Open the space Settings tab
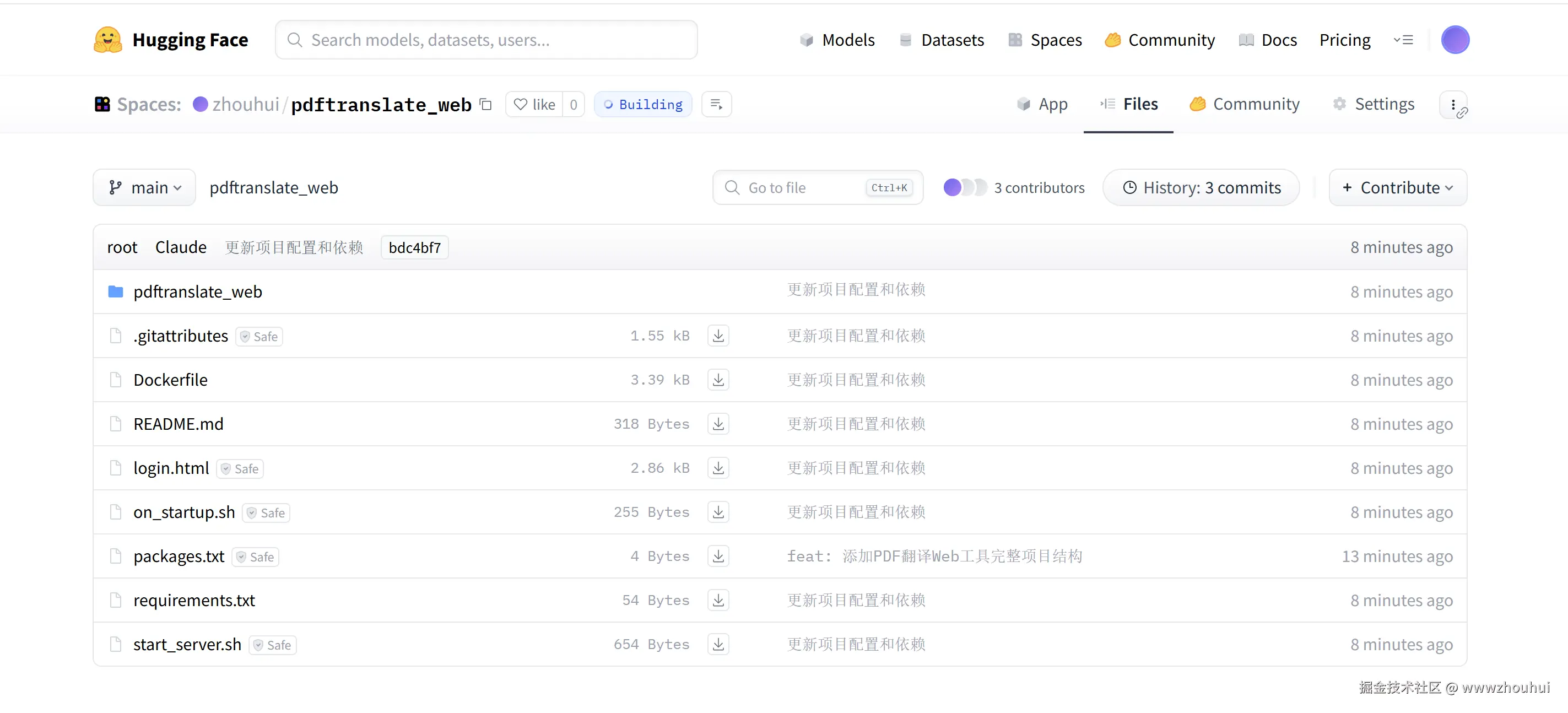Viewport: 1568px width, 713px height. (x=1374, y=104)
